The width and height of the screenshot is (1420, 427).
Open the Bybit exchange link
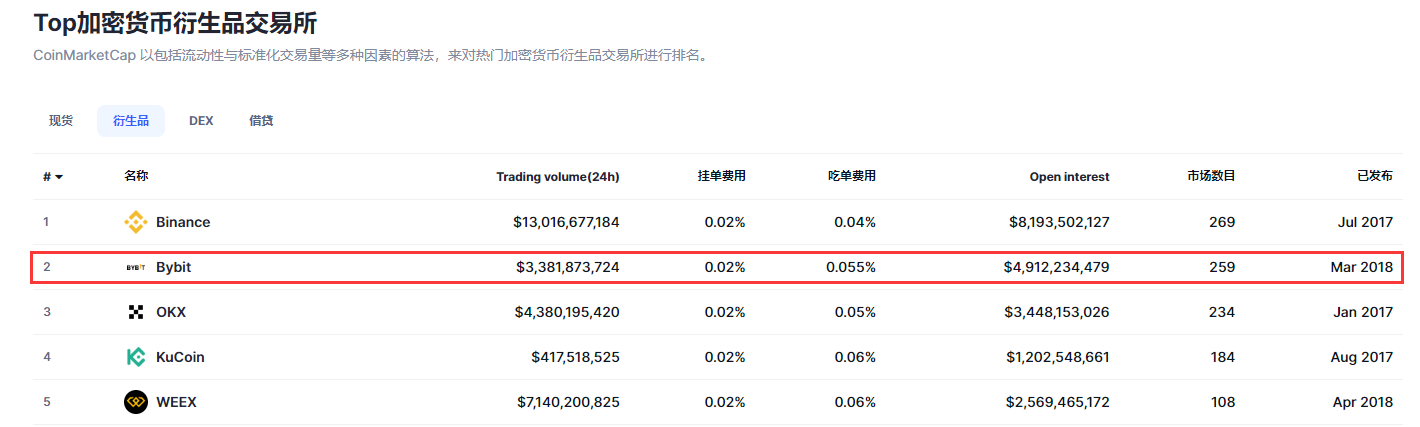pos(173,267)
